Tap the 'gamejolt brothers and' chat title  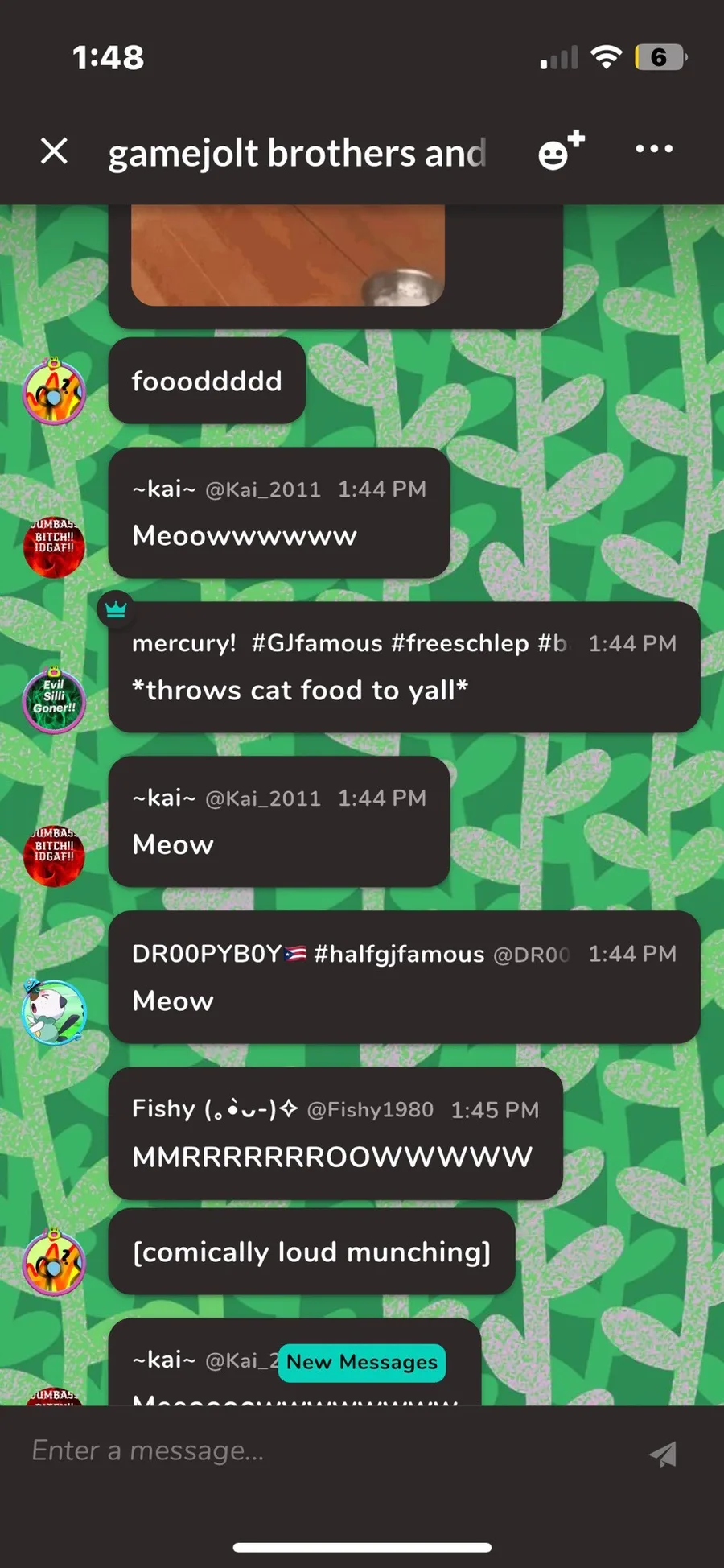tap(297, 153)
